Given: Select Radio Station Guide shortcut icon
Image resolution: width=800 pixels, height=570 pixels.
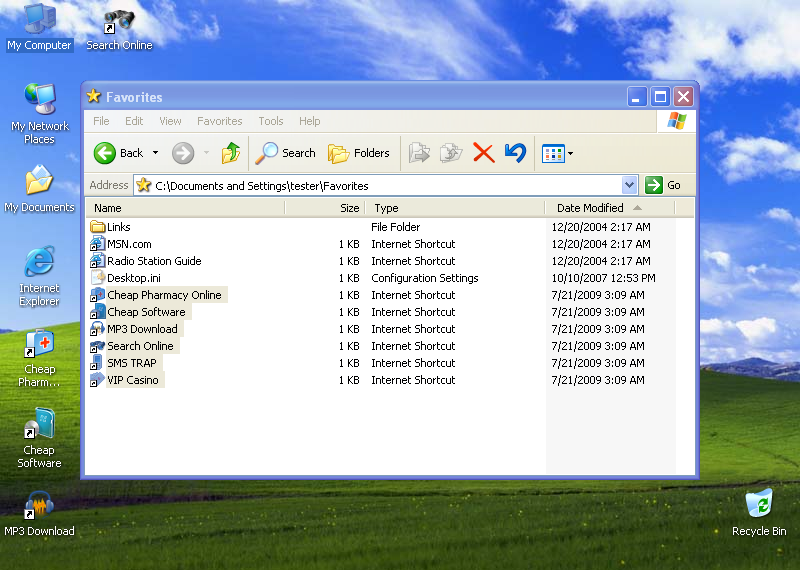Looking at the screenshot, I should (x=97, y=260).
